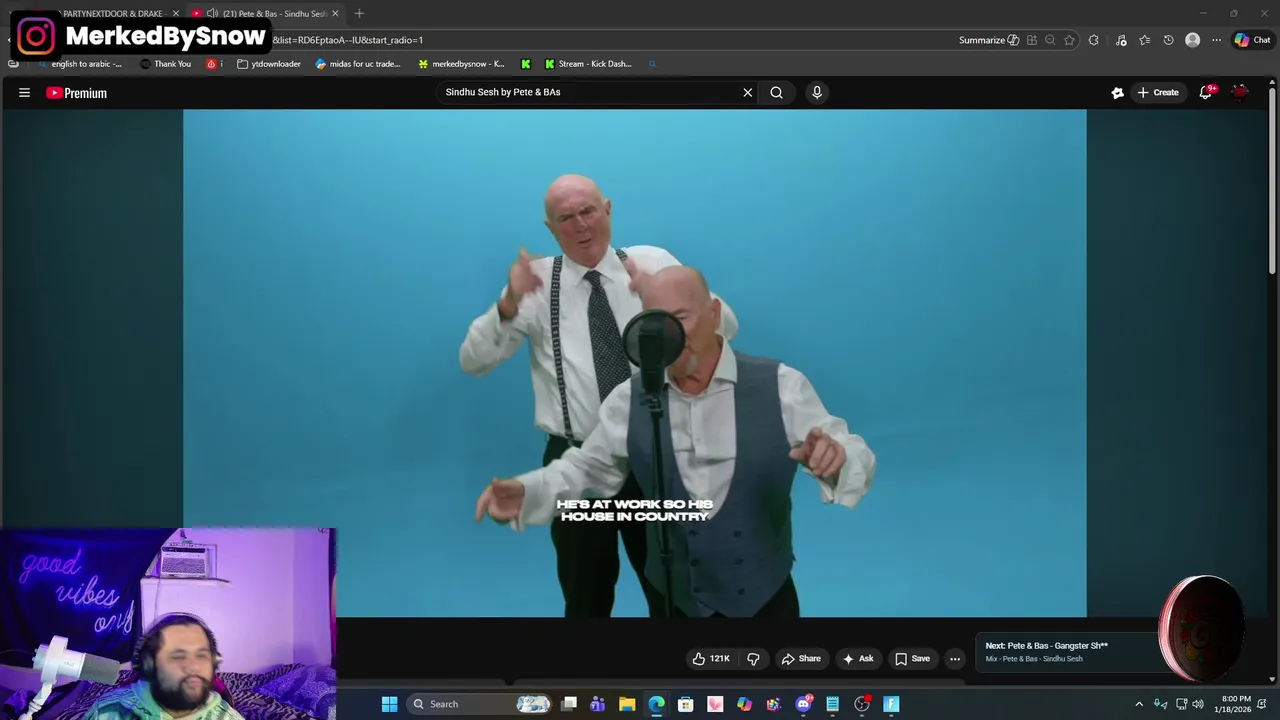This screenshot has height=720, width=1280.
Task: Open the Notepad icon in the taskbar
Action: tap(832, 704)
